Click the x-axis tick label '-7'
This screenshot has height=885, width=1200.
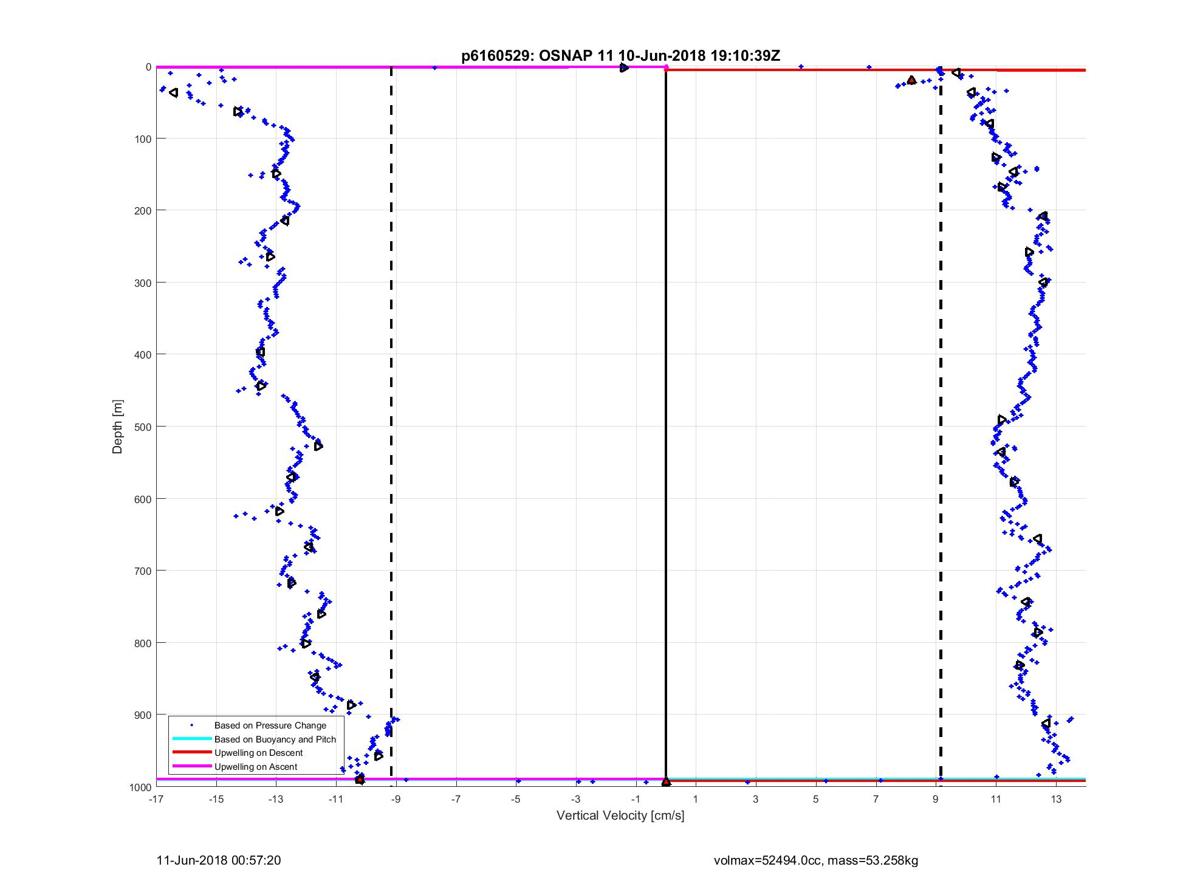(455, 799)
